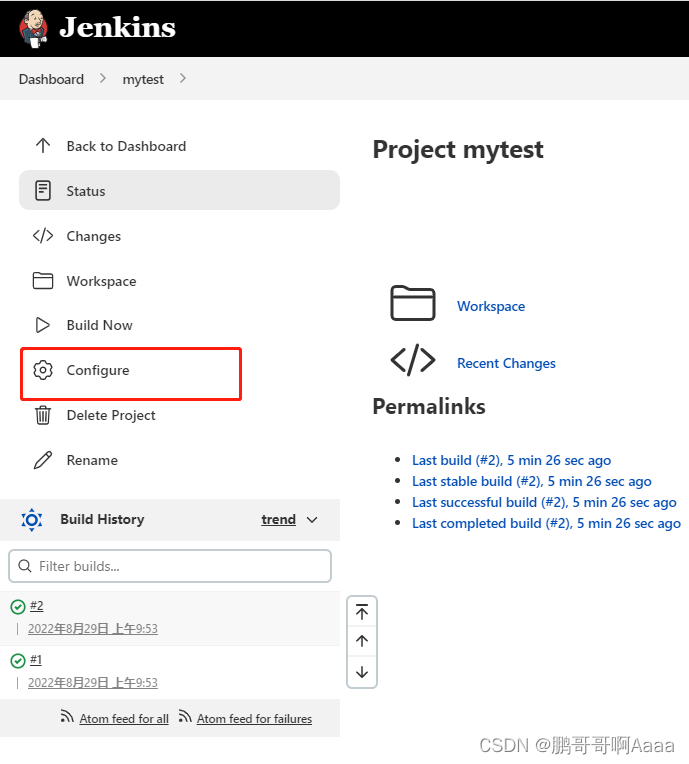Collapse Build History with the chevron
The height and width of the screenshot is (764, 689).
(312, 520)
